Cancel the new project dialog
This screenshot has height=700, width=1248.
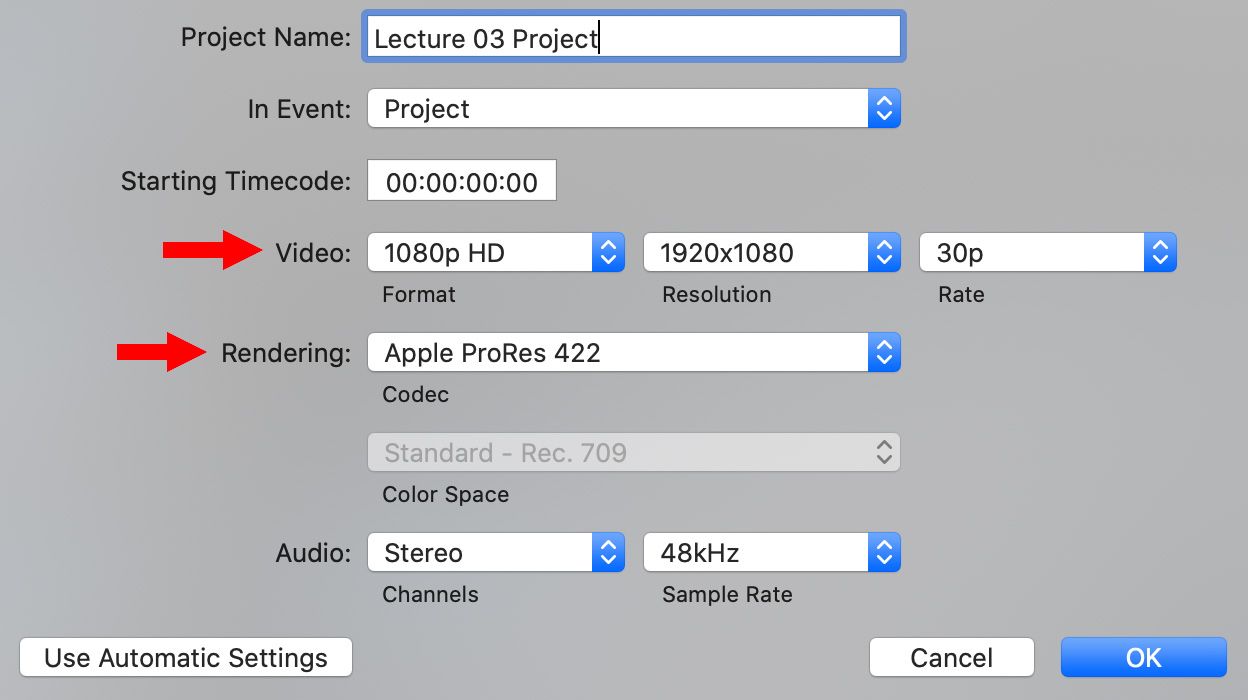click(x=951, y=657)
